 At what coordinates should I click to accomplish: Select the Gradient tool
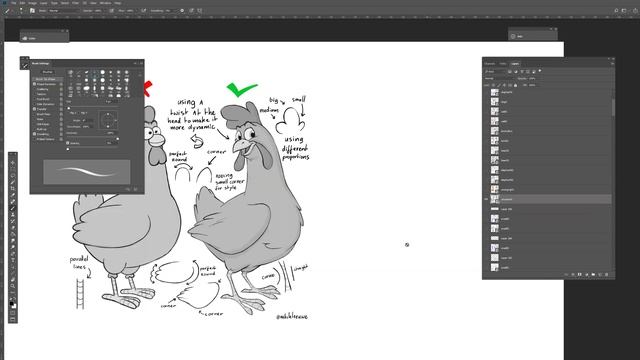pos(13,234)
